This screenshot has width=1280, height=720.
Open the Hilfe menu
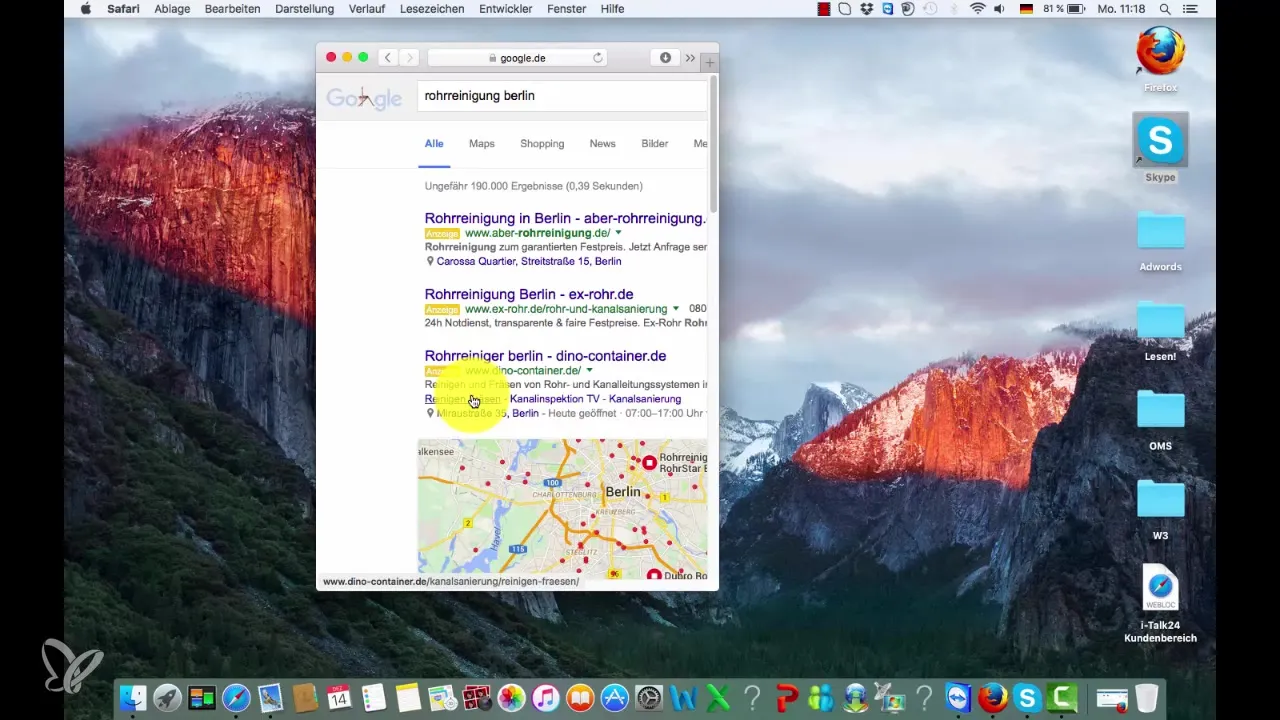coord(611,9)
